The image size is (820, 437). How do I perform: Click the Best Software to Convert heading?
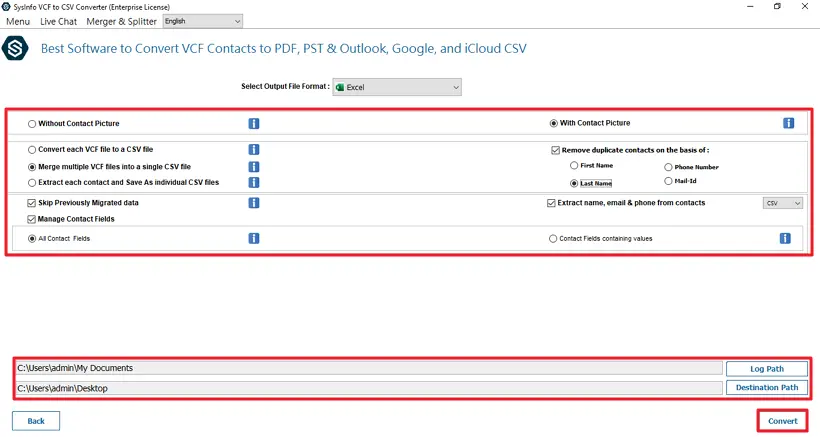point(283,49)
